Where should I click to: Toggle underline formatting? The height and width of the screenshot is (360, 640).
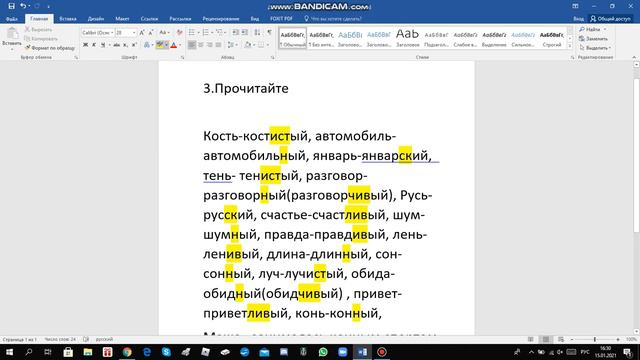(103, 45)
